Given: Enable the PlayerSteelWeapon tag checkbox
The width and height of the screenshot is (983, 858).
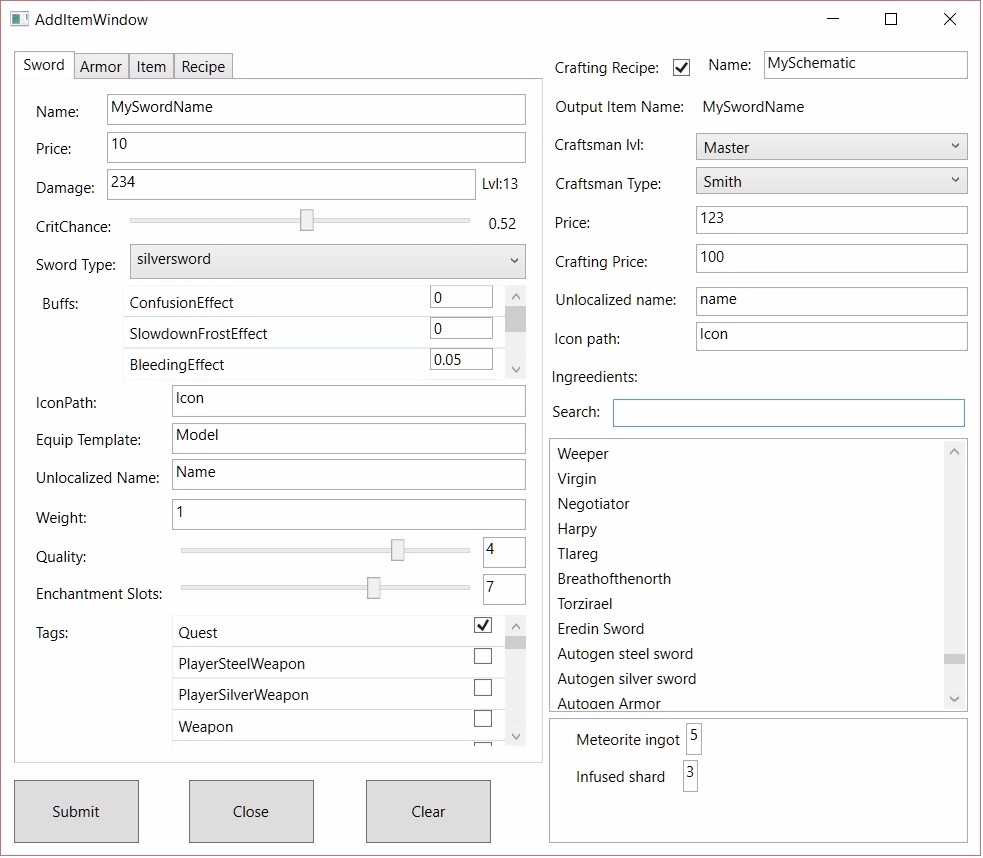Looking at the screenshot, I should (x=483, y=656).
